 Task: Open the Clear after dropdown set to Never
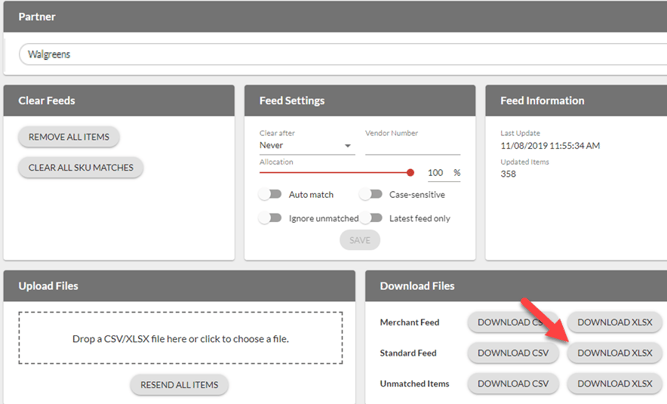(305, 145)
